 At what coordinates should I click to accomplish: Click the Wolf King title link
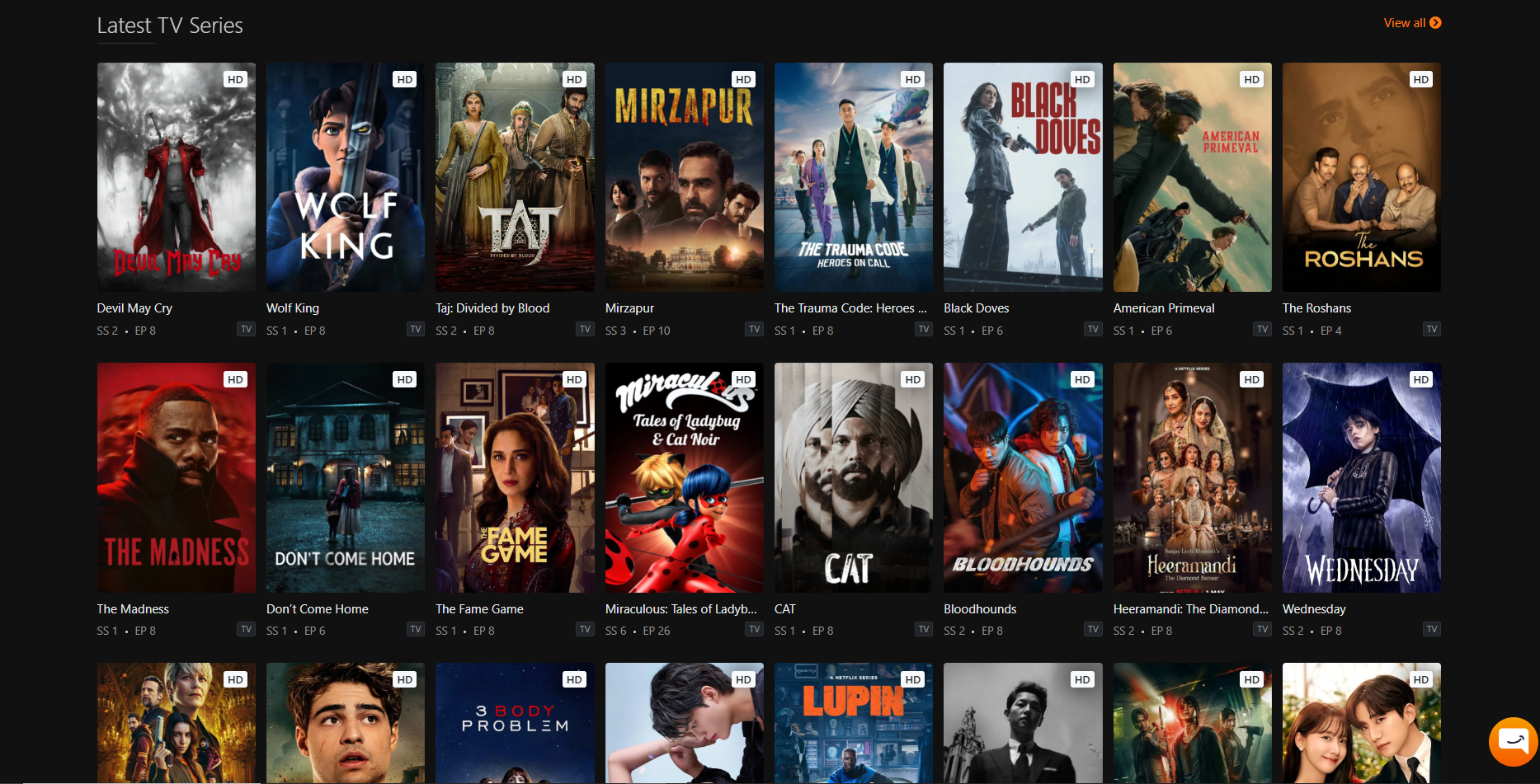pos(293,308)
